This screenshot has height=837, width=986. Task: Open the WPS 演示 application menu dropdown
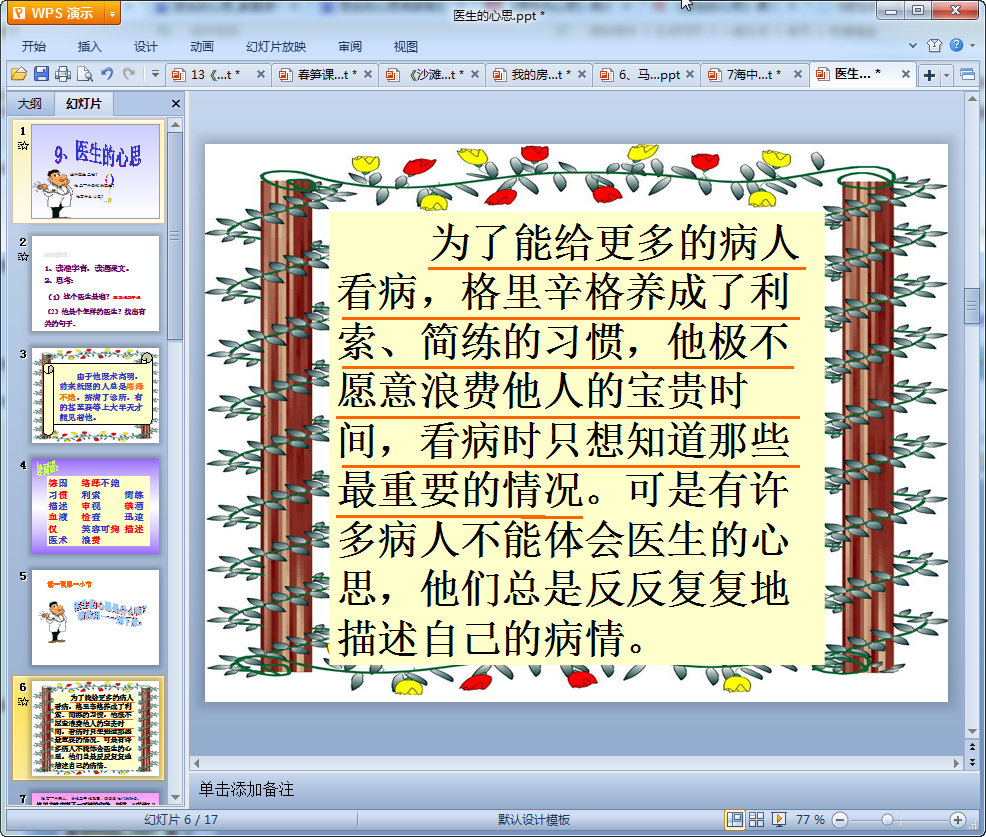(x=113, y=13)
